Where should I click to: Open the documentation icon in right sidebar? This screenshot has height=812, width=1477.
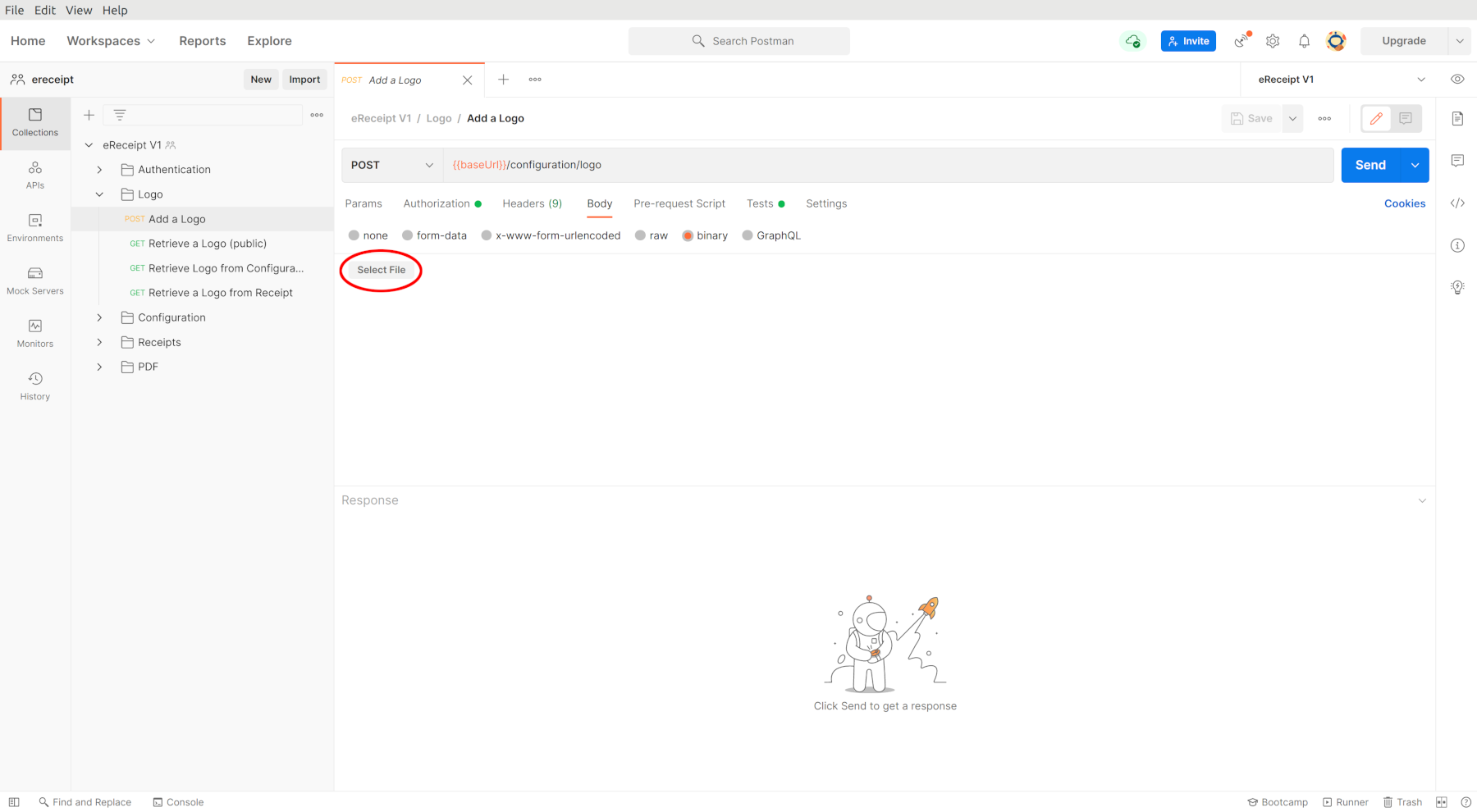[x=1457, y=119]
